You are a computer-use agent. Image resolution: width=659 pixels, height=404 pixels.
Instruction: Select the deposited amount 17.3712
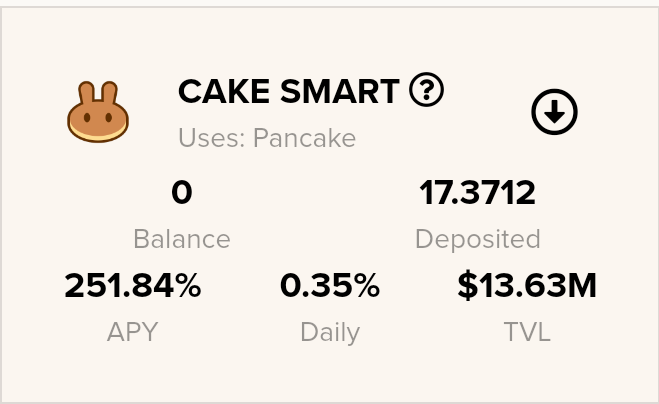(x=477, y=193)
